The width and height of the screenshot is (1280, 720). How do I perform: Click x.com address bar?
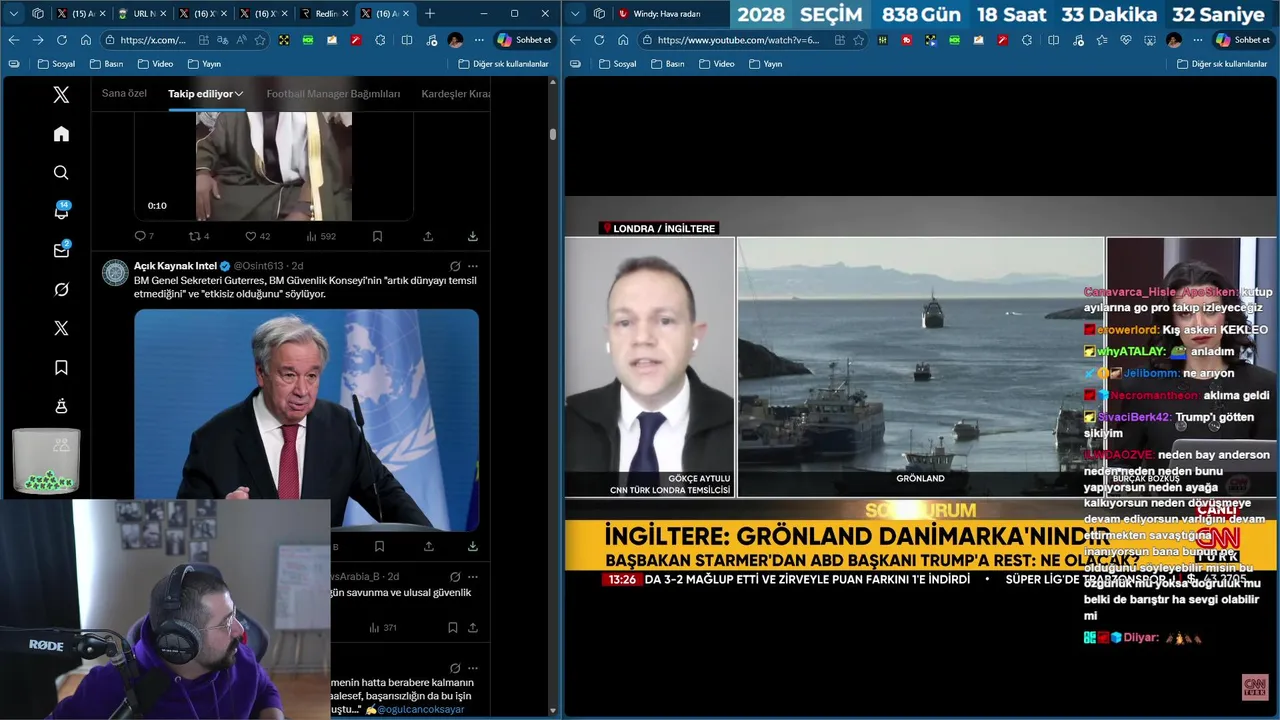click(155, 40)
